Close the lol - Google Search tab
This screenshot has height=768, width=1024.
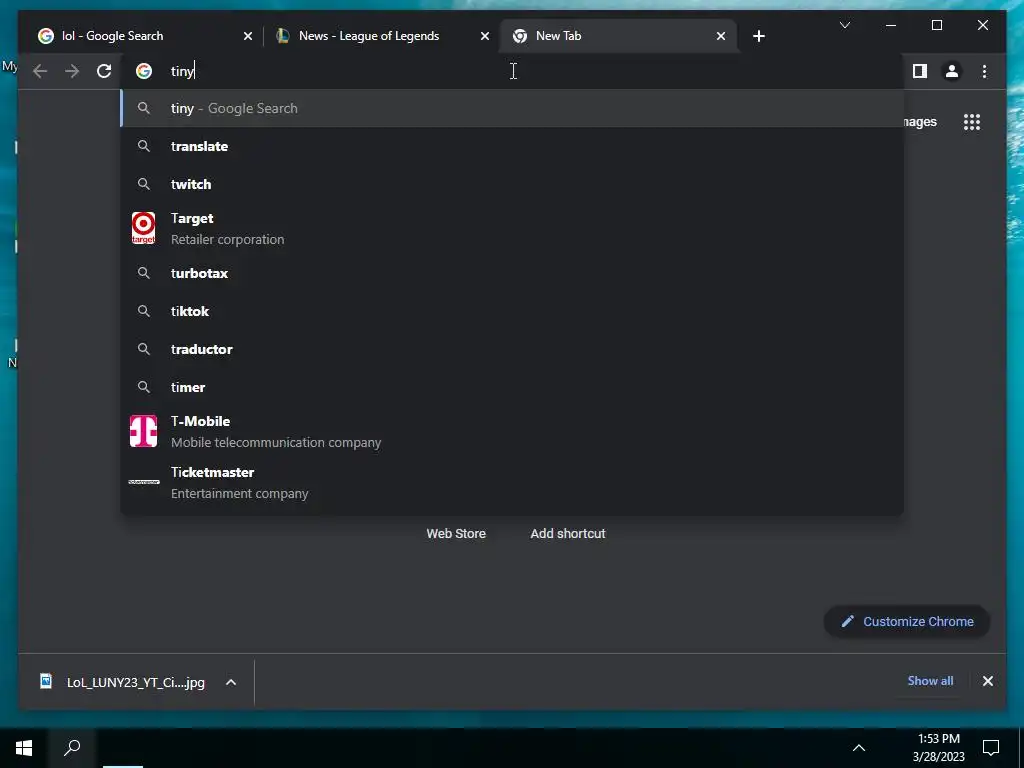pyautogui.click(x=248, y=37)
